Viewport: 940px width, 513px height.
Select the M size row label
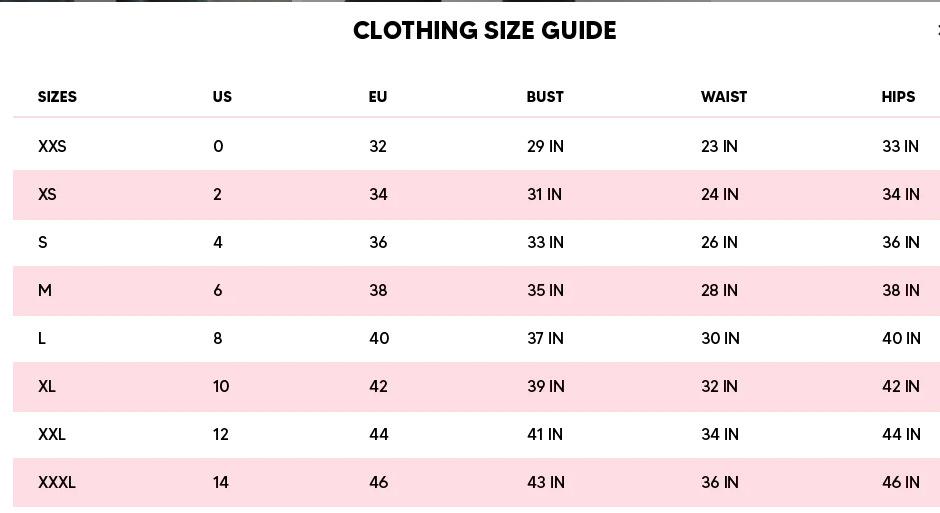tap(45, 290)
